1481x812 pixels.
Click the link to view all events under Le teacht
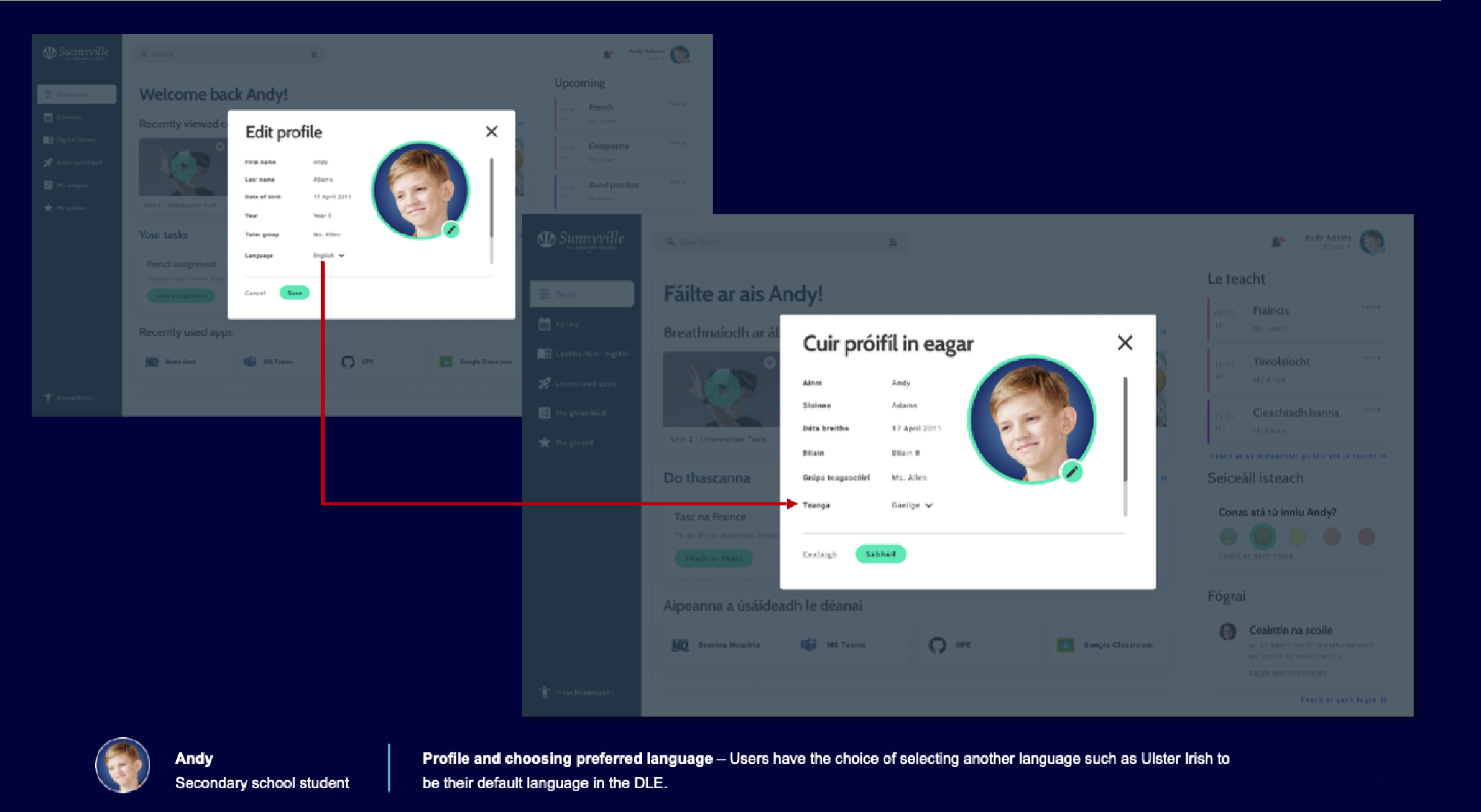coord(1298,456)
